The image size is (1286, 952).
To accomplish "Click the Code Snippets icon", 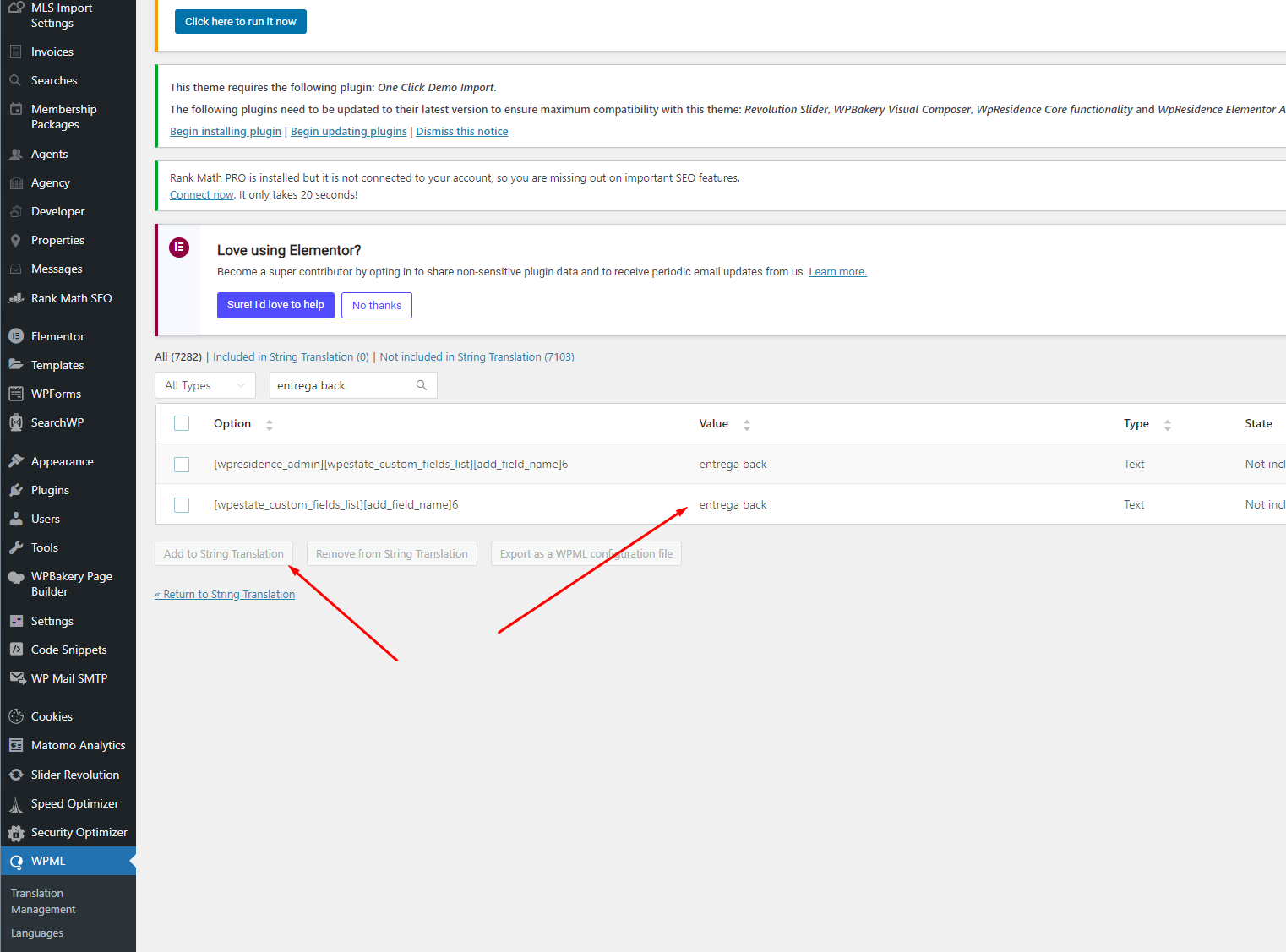I will tap(16, 650).
